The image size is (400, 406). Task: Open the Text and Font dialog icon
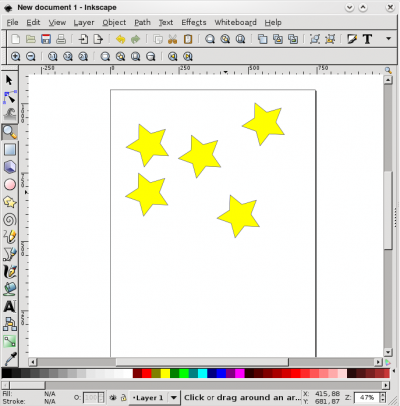(x=367, y=39)
